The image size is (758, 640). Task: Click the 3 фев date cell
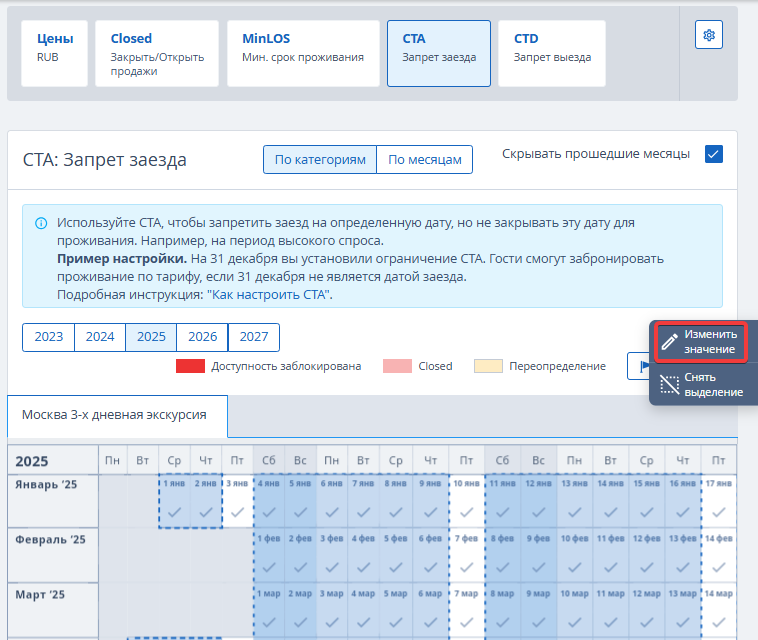coord(332,555)
